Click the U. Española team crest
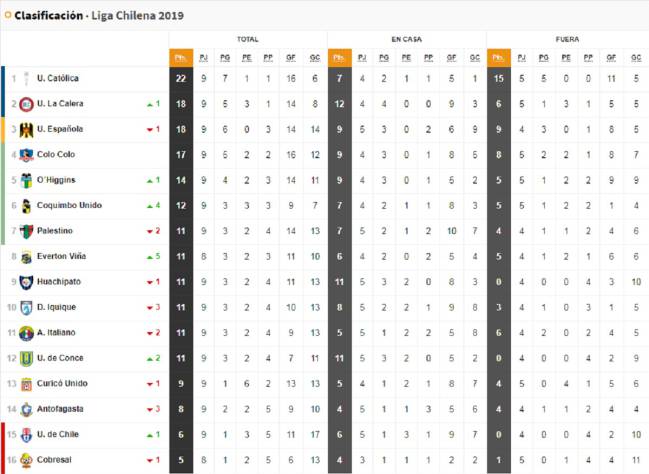Viewport: 649px width, 474px height. click(x=25, y=130)
